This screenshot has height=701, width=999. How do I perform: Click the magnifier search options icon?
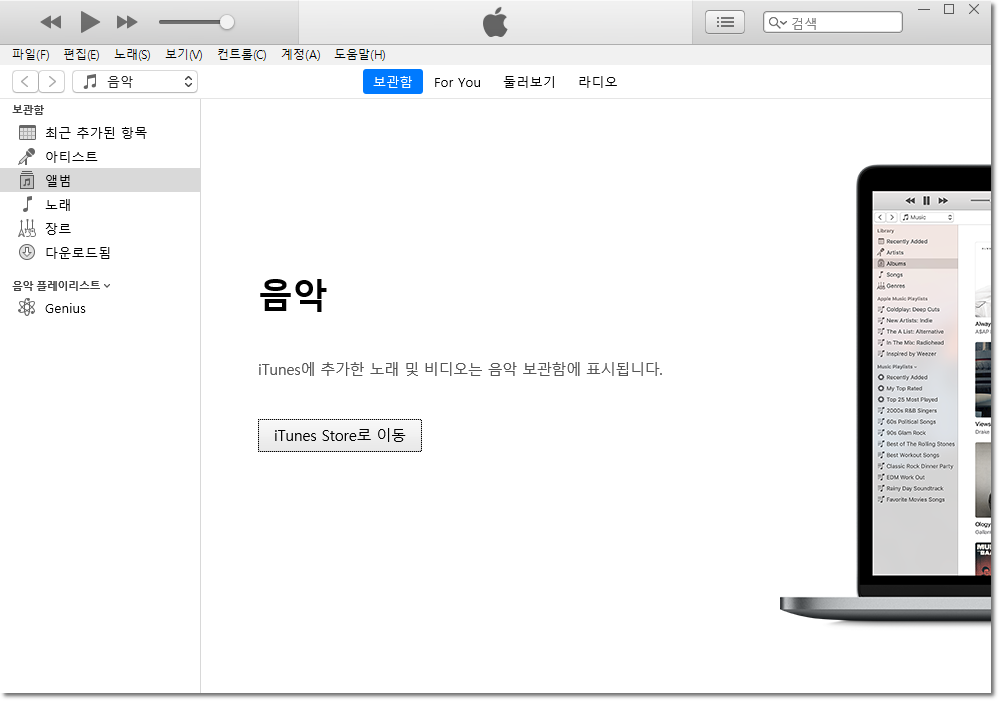pyautogui.click(x=777, y=23)
